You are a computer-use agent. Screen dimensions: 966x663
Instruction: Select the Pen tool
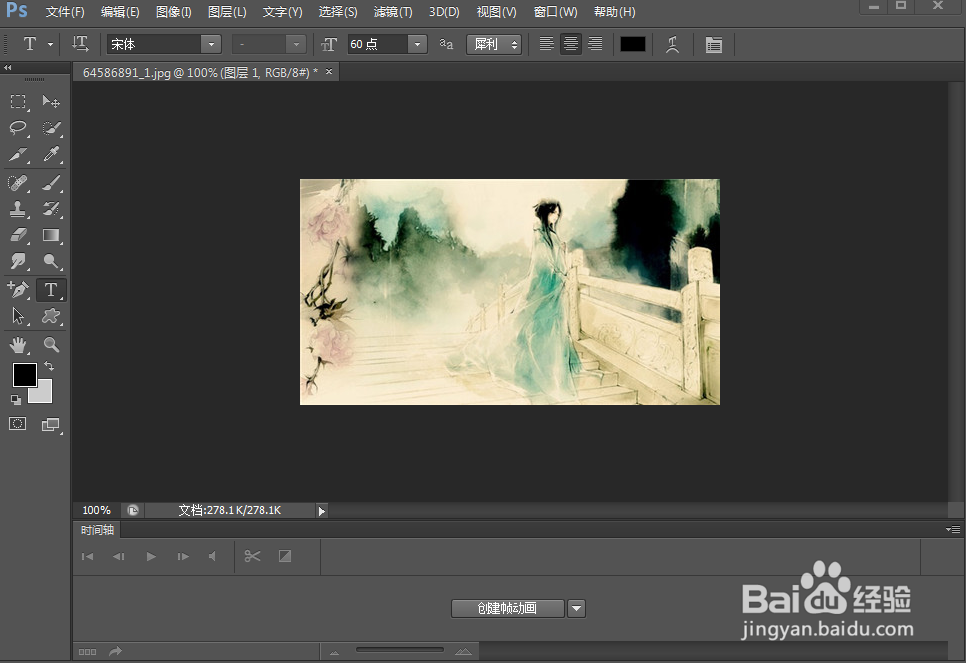point(18,290)
